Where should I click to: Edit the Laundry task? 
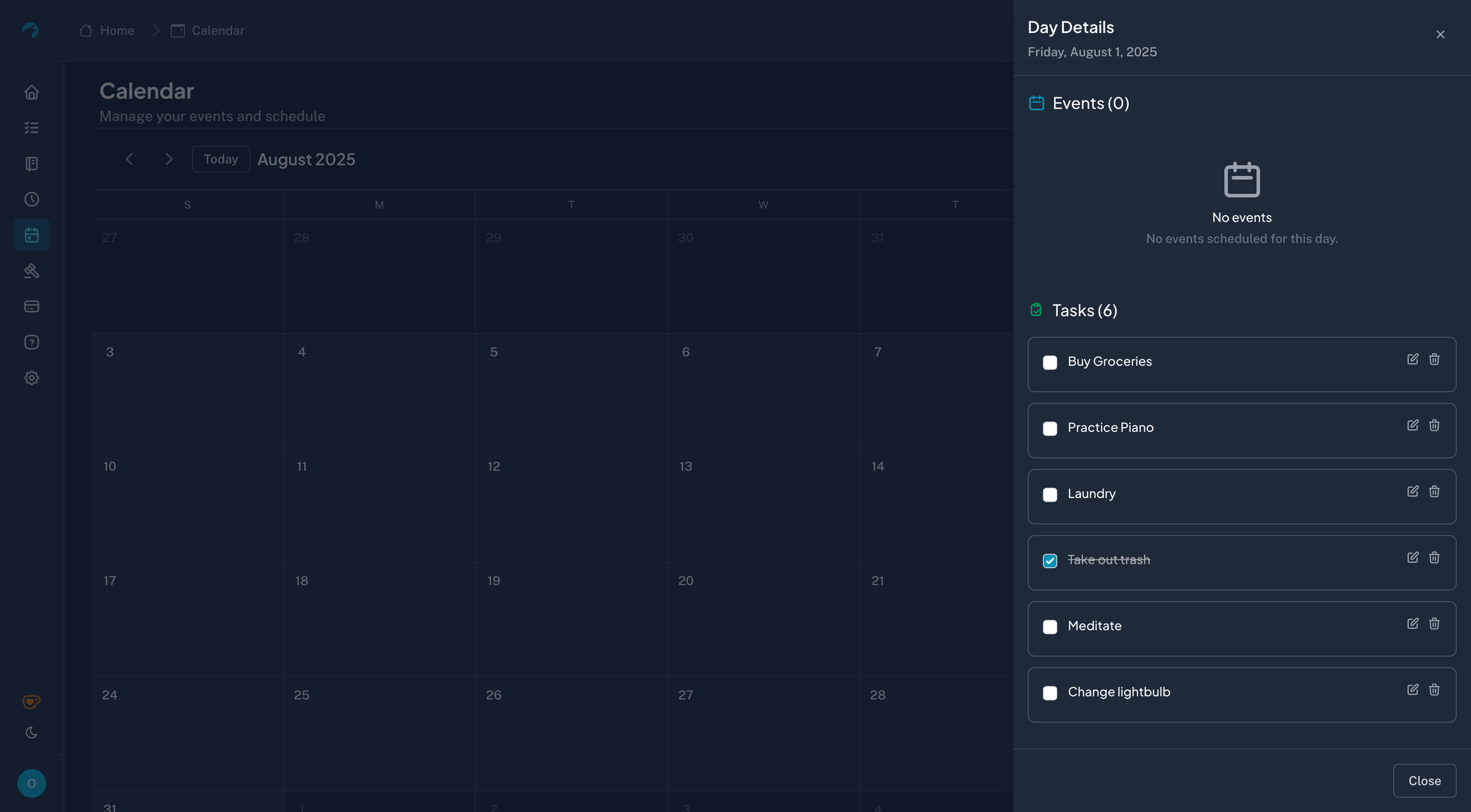(1413, 491)
